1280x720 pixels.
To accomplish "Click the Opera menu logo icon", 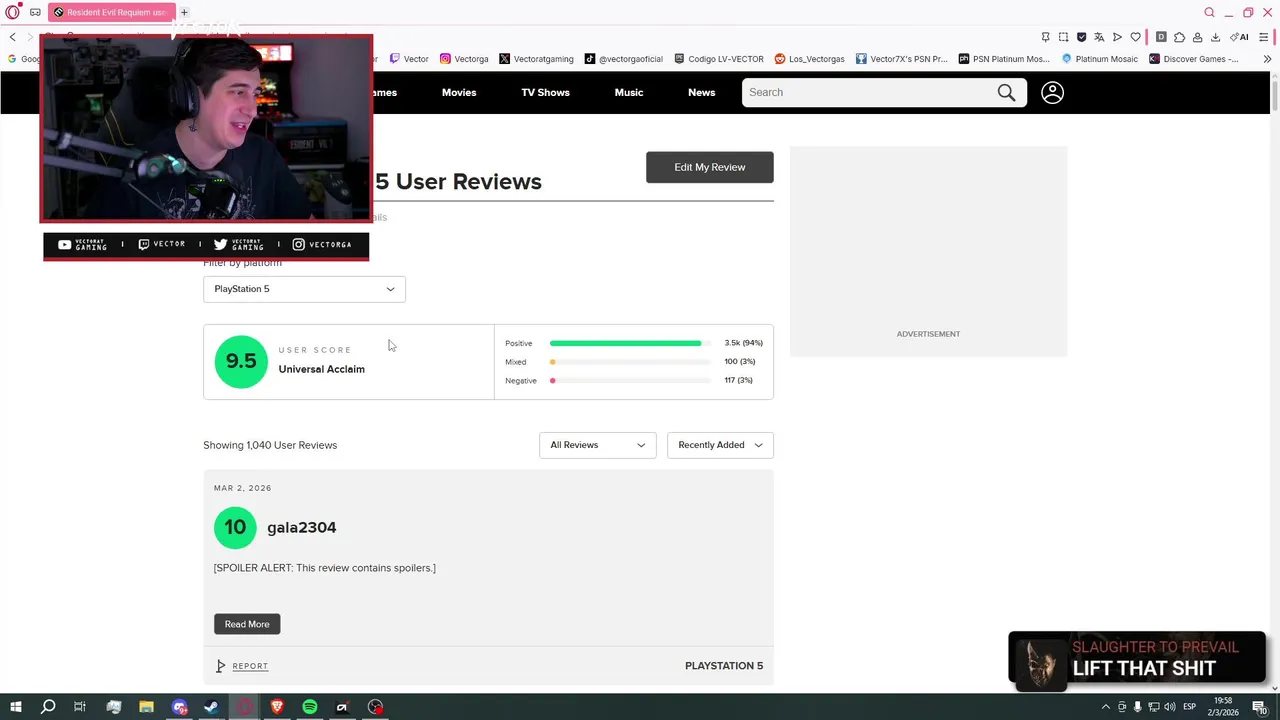I will pos(12,12).
